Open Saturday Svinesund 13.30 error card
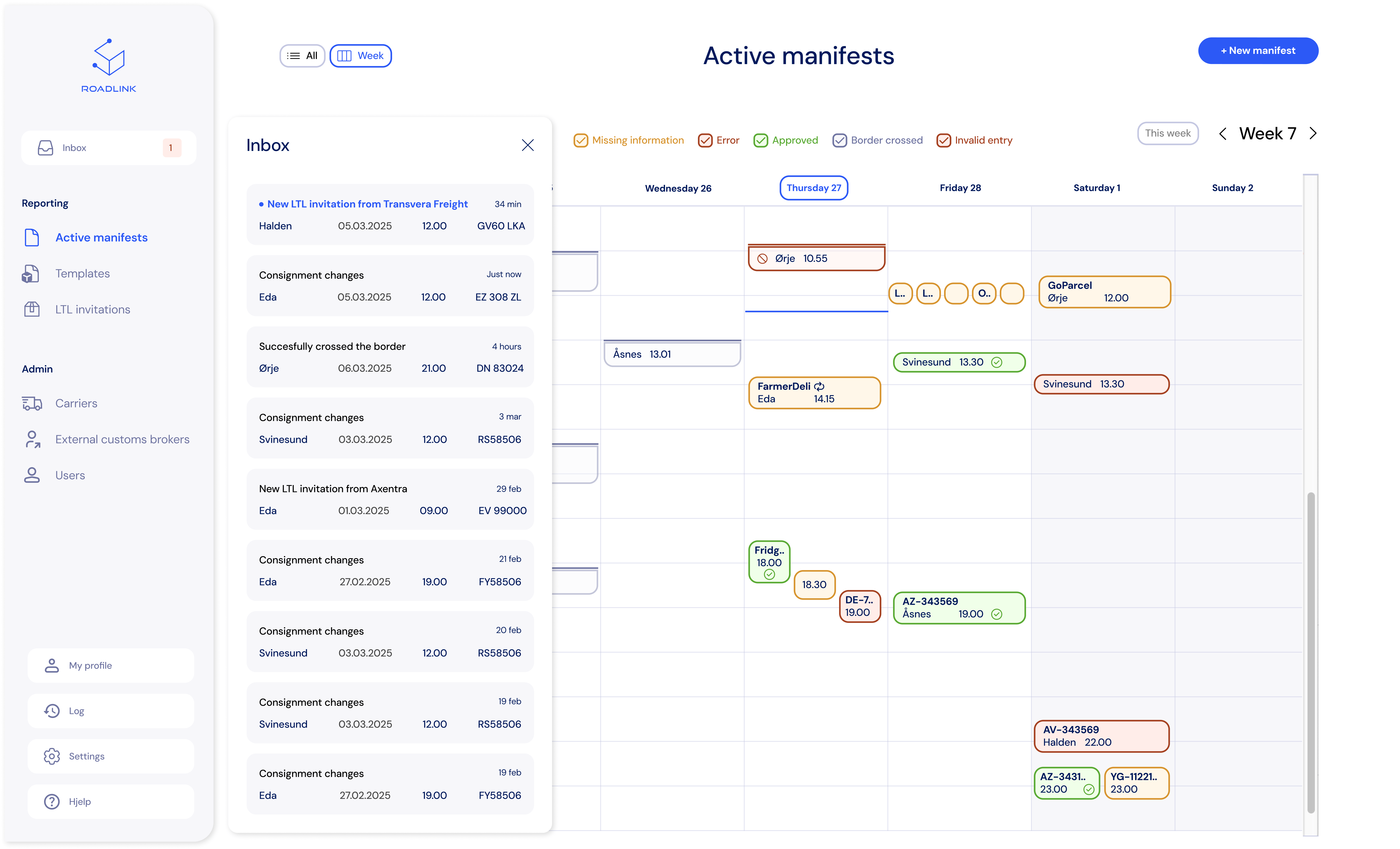This screenshot has width=1400, height=849. 1101,384
